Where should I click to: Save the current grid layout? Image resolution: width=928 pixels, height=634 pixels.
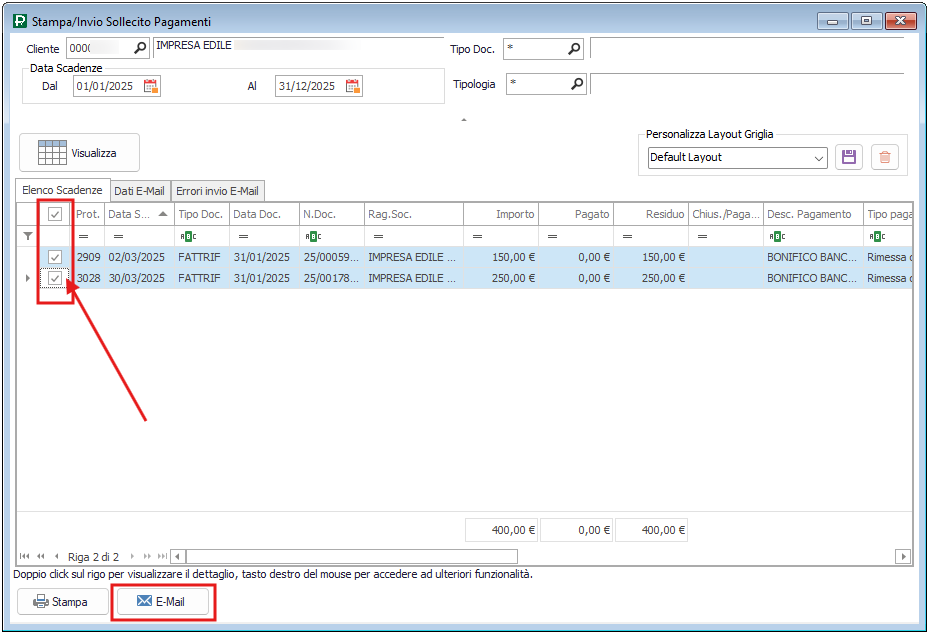coord(849,157)
